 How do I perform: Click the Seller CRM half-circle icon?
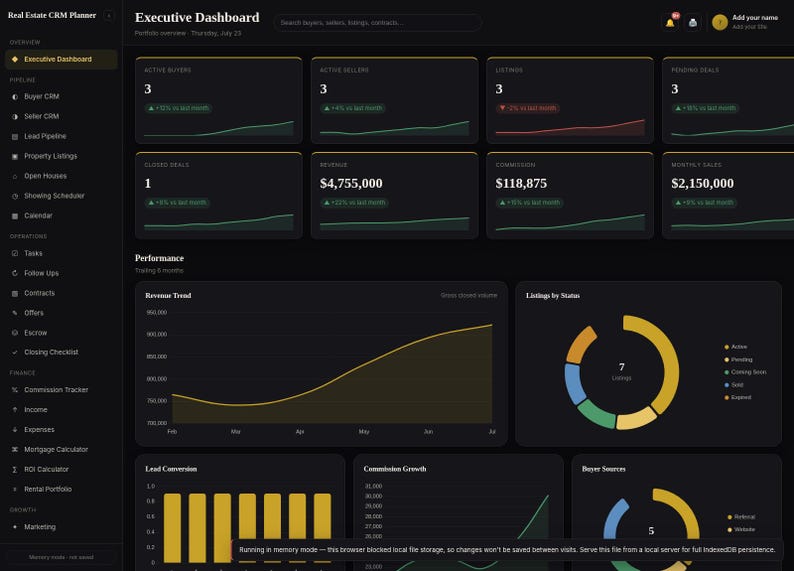[x=15, y=116]
